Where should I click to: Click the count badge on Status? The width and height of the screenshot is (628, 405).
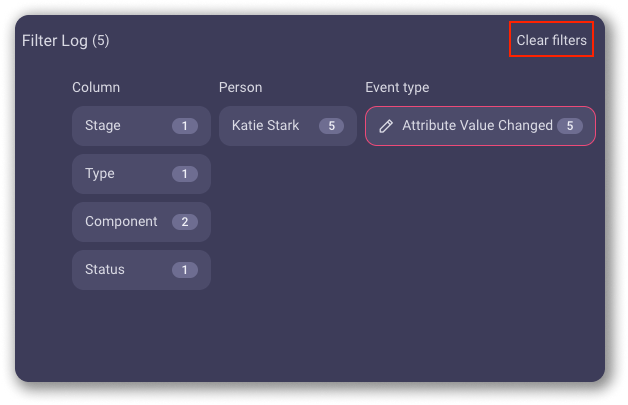point(185,270)
